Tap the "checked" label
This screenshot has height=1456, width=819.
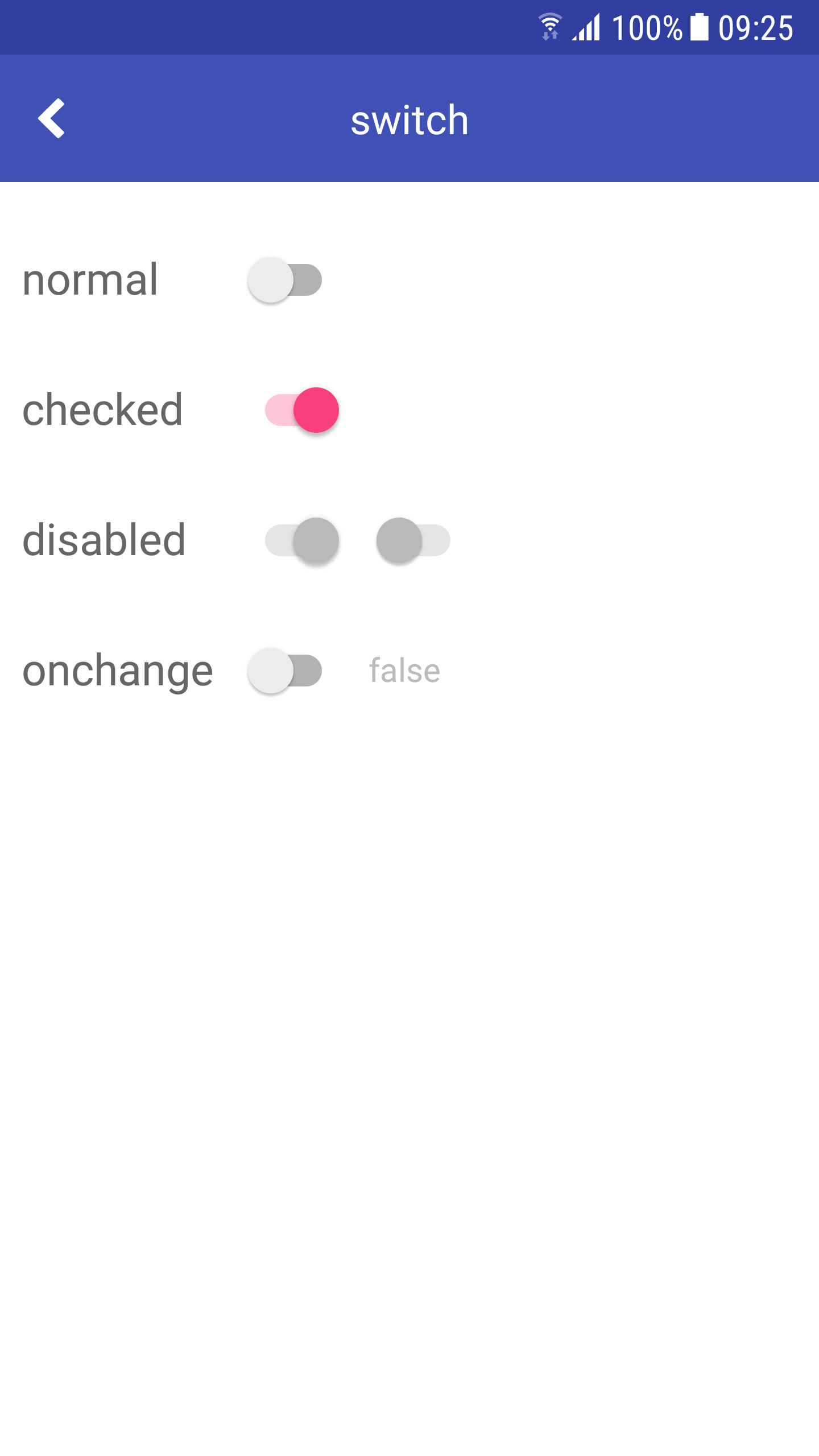102,410
